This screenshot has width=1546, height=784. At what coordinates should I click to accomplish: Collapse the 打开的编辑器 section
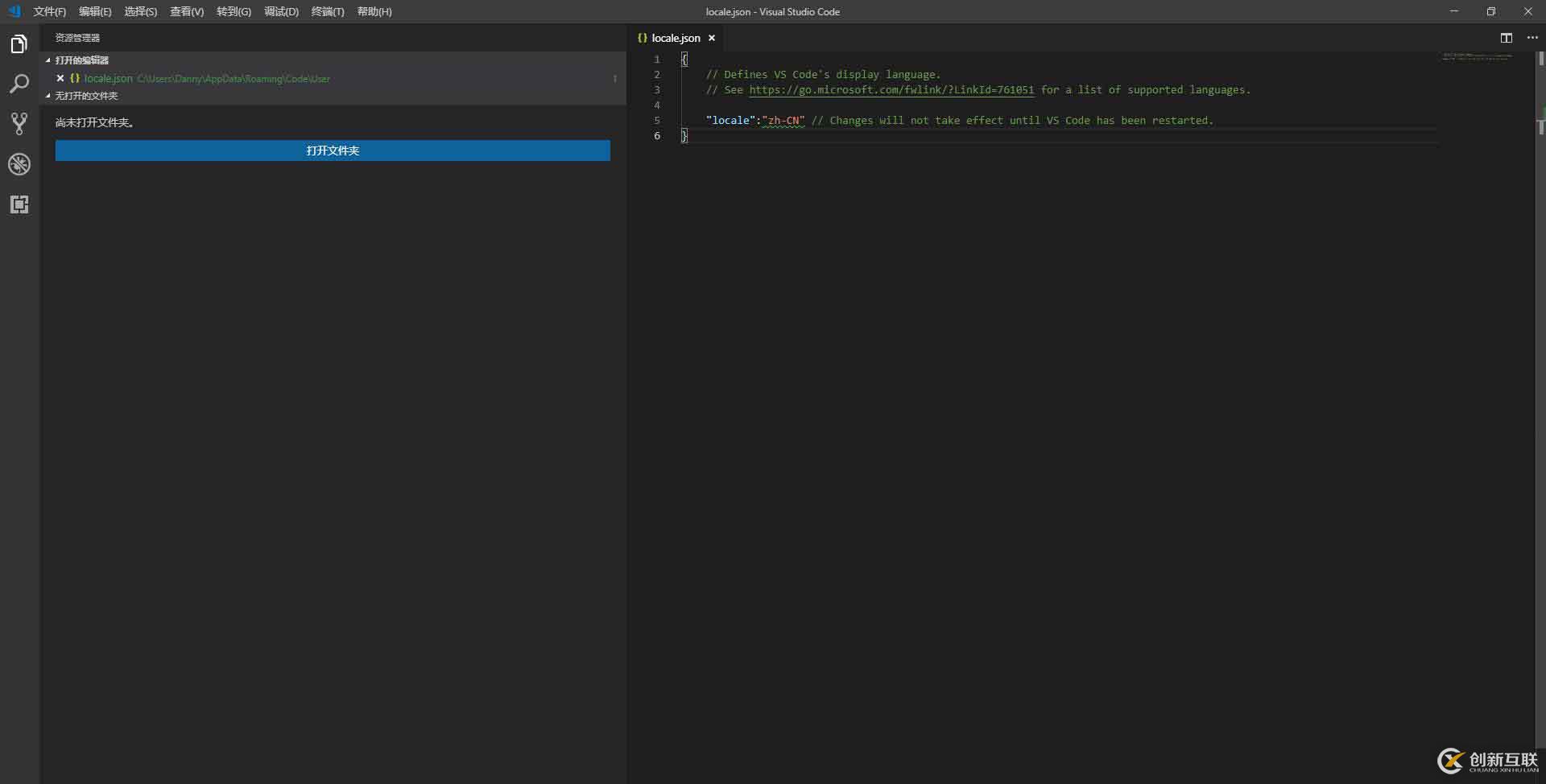coord(48,60)
